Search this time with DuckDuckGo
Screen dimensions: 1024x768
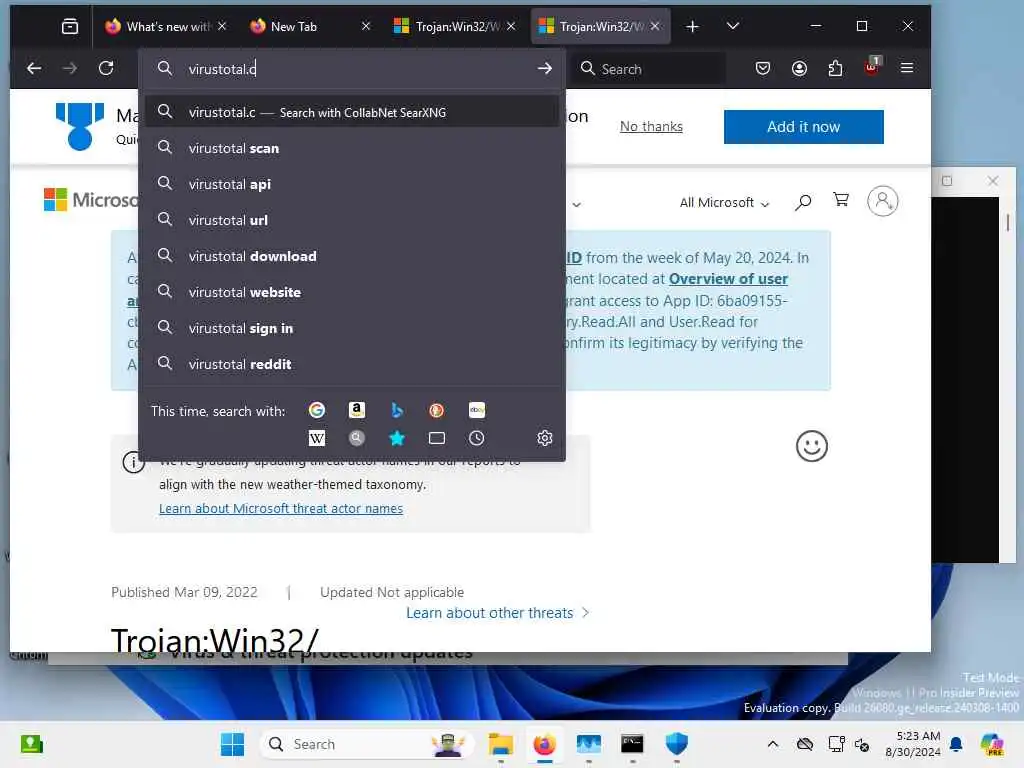point(436,410)
